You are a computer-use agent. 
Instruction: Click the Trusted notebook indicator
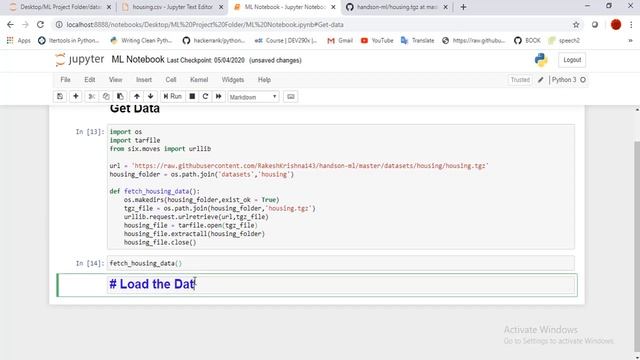pos(520,80)
